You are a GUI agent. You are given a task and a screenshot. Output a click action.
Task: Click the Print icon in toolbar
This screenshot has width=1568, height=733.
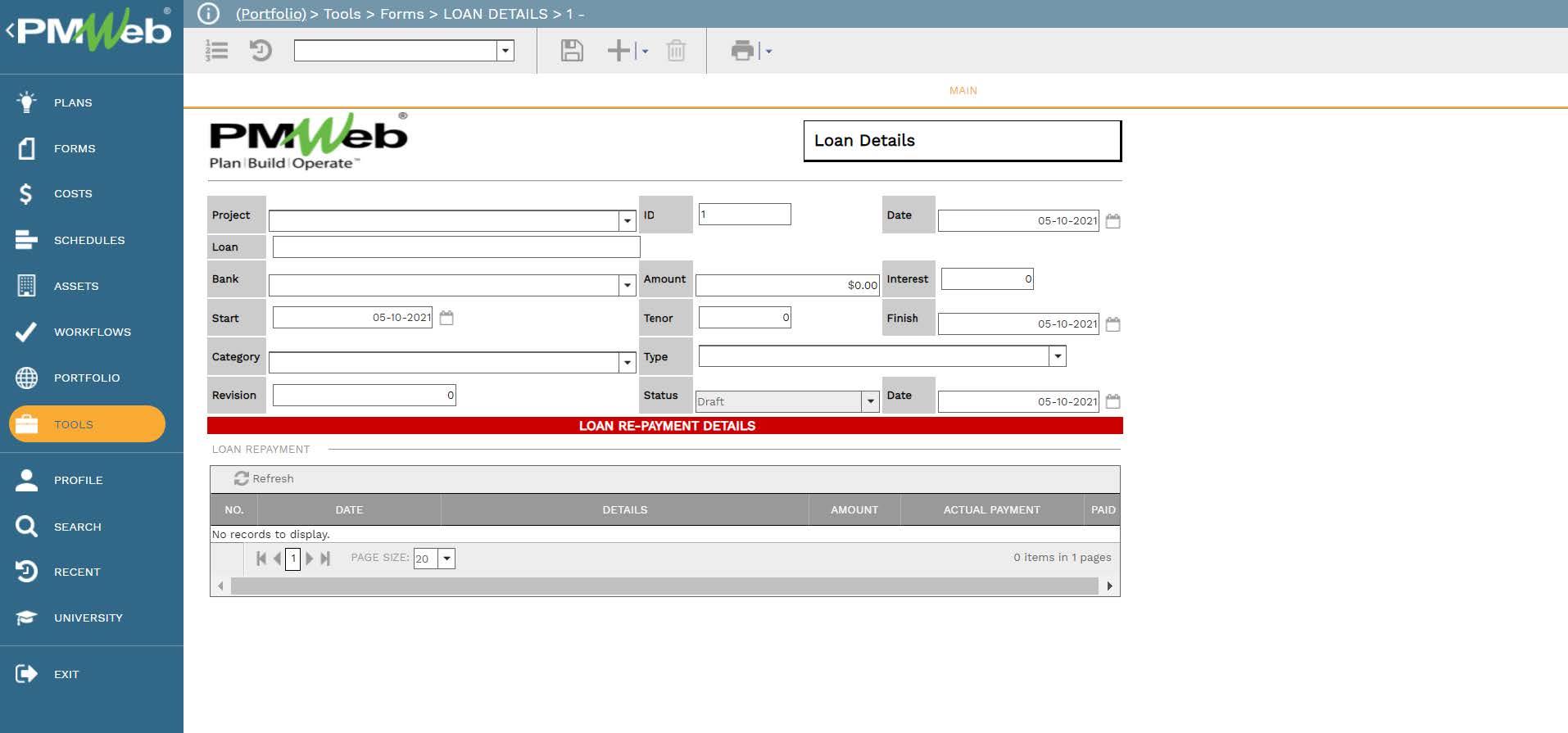click(742, 51)
